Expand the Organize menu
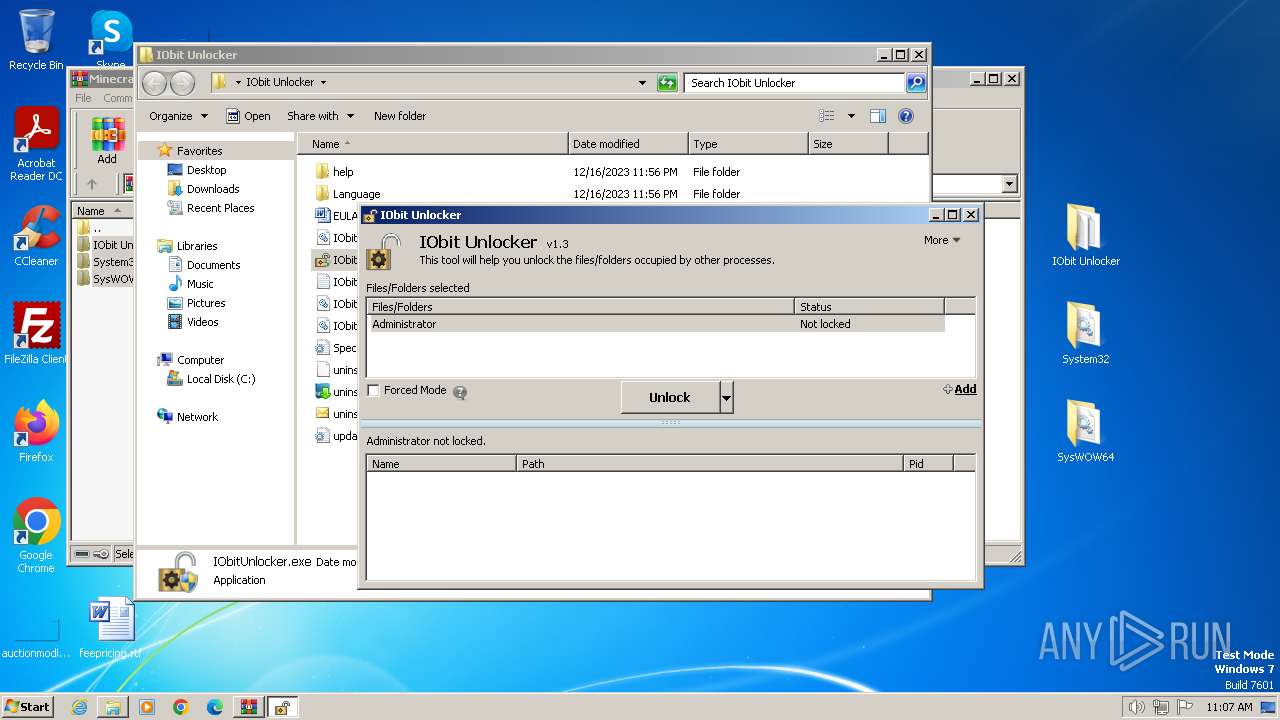Image resolution: width=1280 pixels, height=720 pixels. [178, 116]
